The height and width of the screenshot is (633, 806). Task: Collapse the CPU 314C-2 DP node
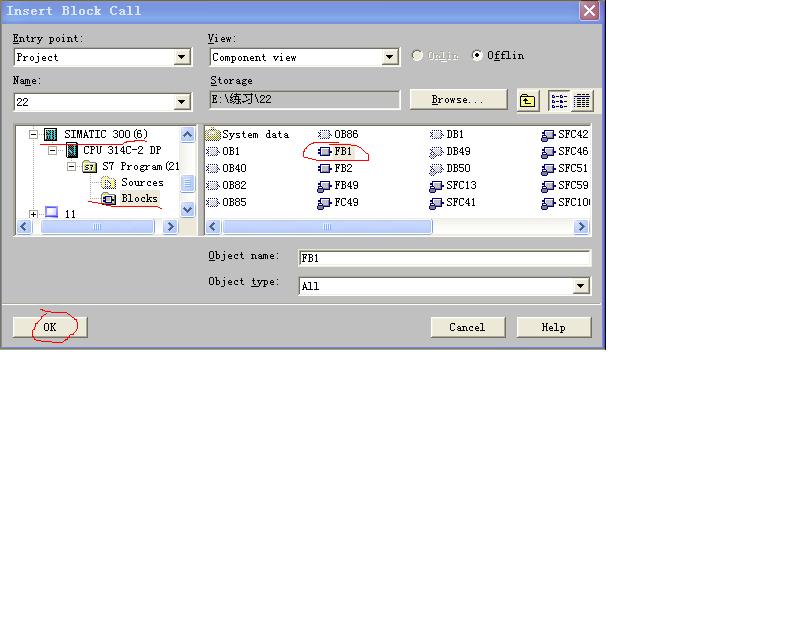(52, 151)
